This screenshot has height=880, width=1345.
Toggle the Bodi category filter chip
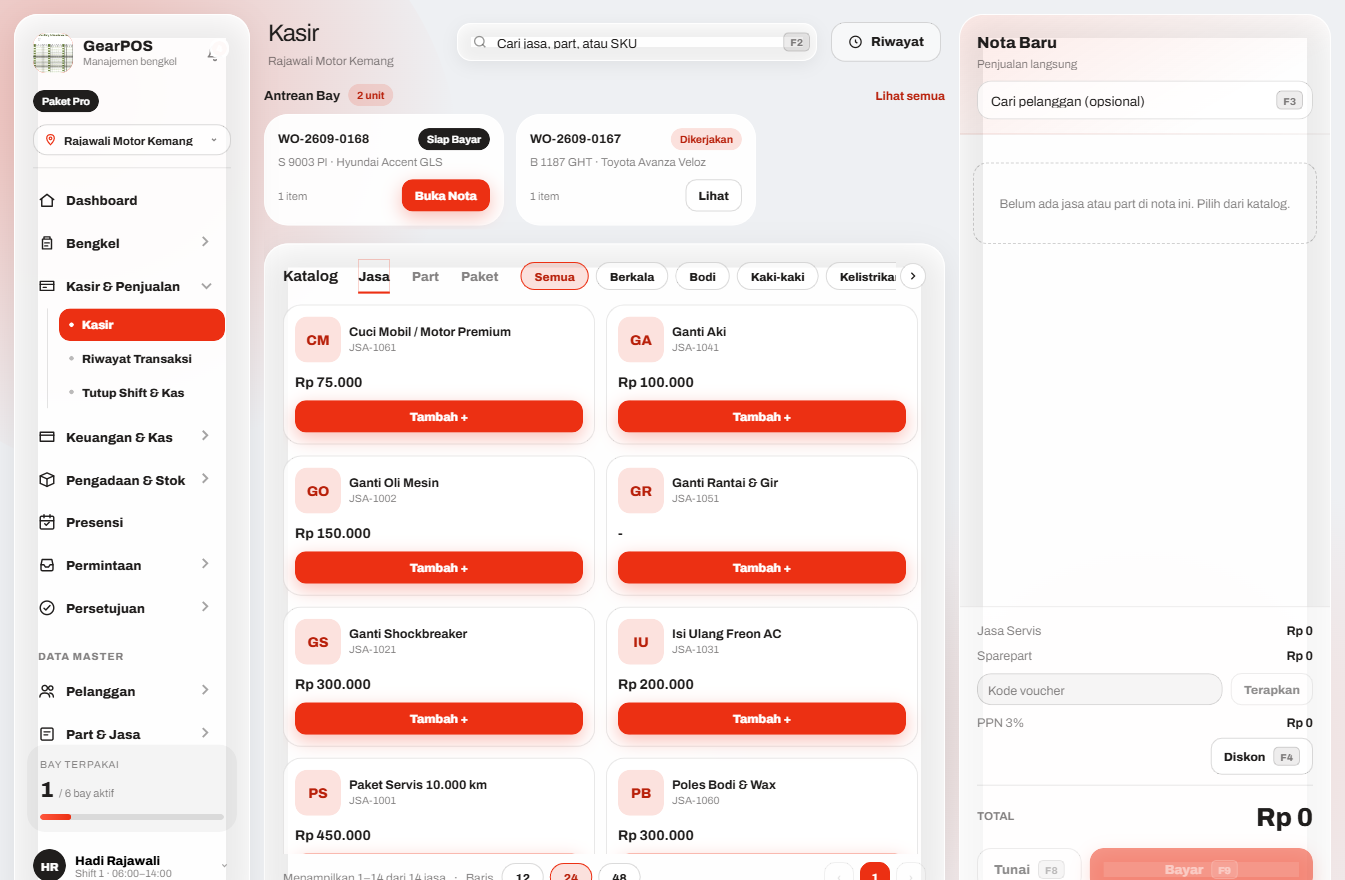[x=702, y=276]
